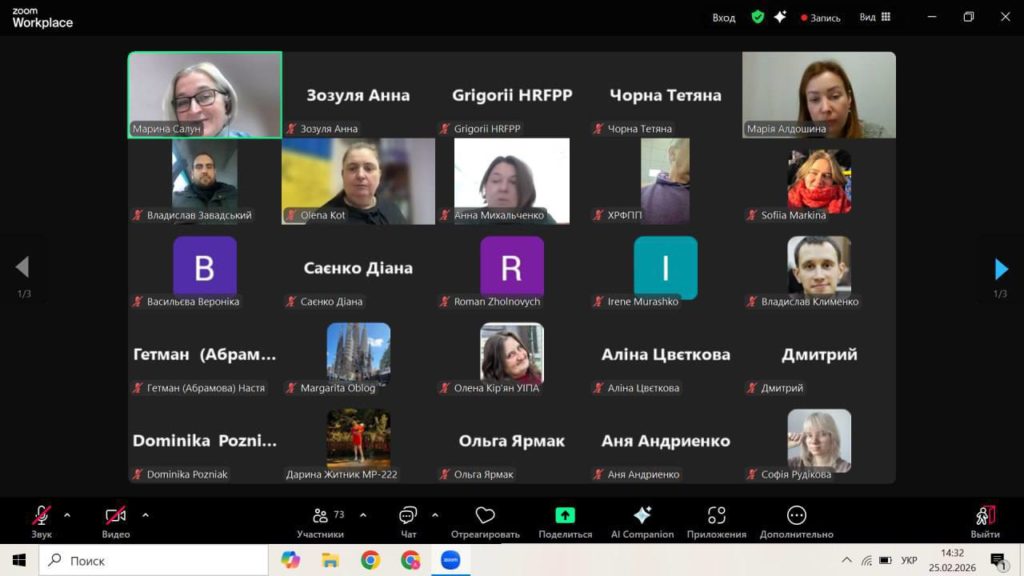Open the Вид view layout menu
The height and width of the screenshot is (576, 1024).
[x=874, y=17]
